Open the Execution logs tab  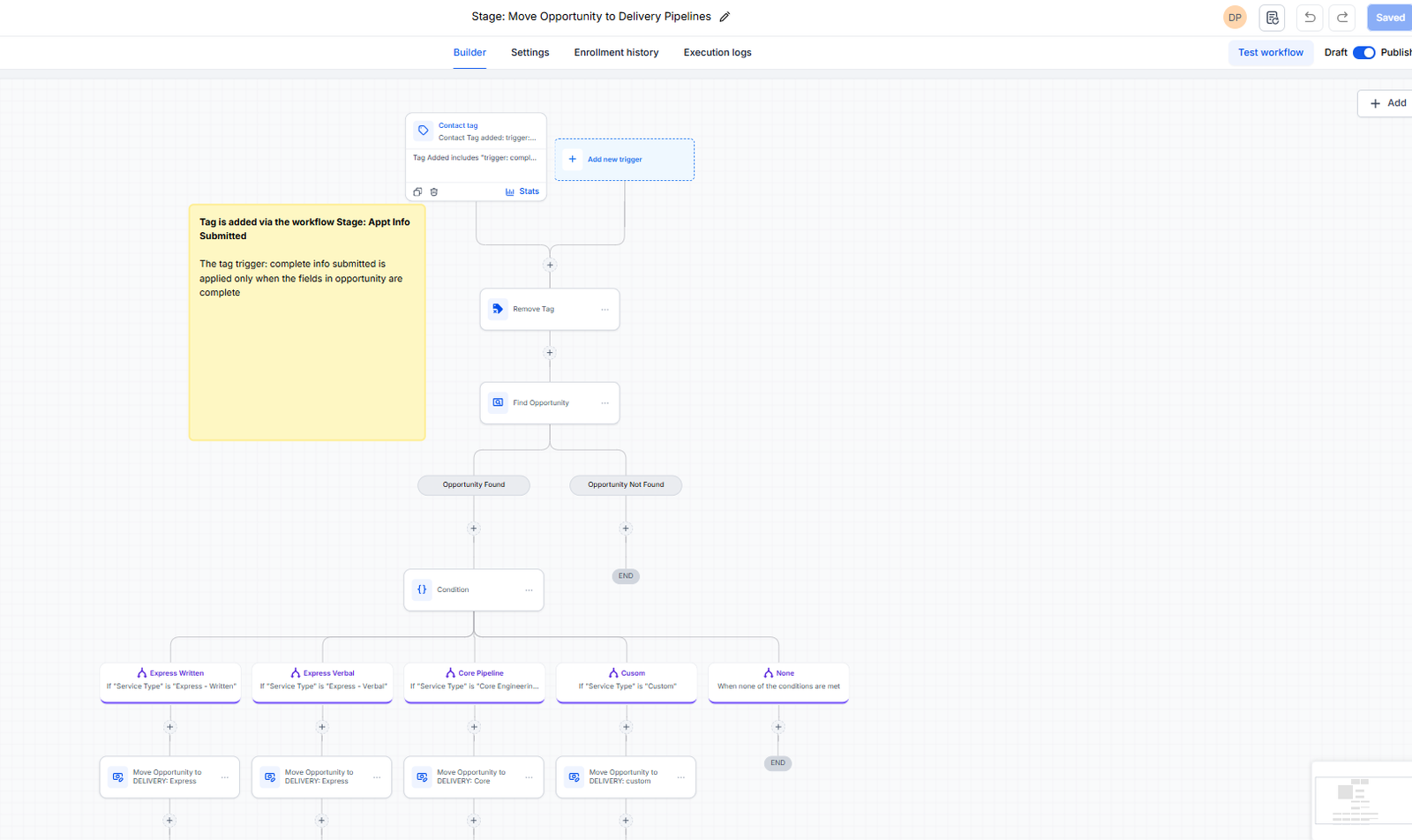[x=717, y=53]
